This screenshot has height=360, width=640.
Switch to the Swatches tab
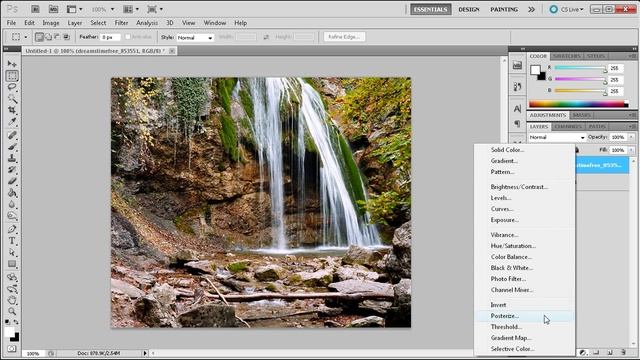(x=567, y=56)
